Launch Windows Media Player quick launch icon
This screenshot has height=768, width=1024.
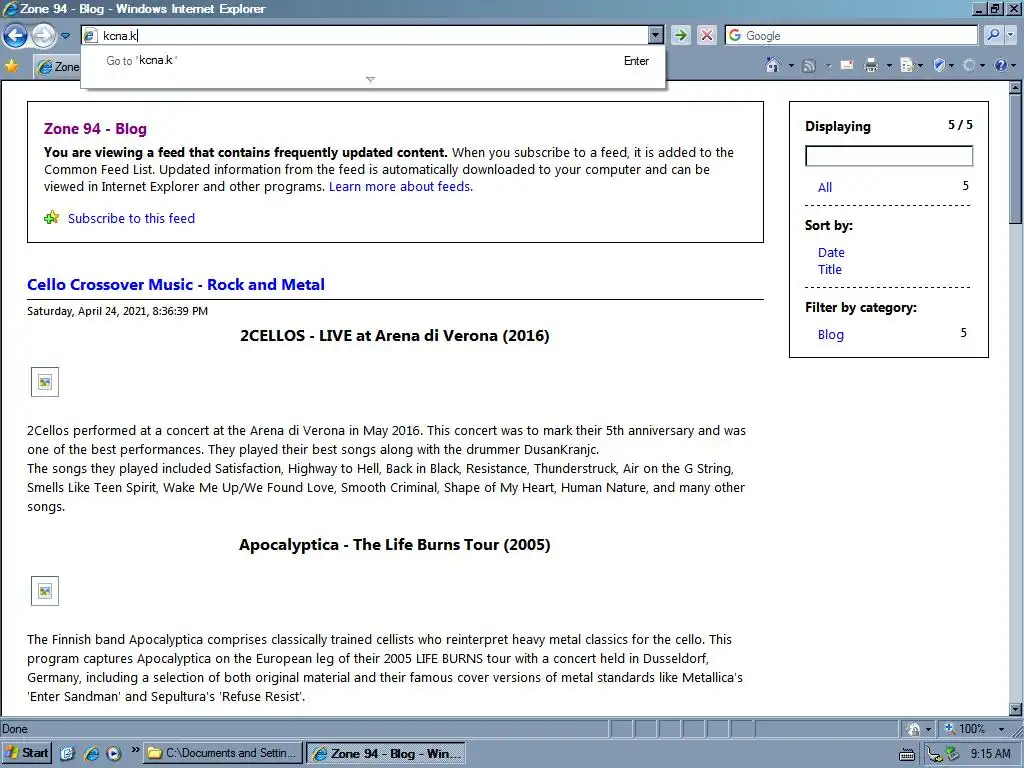point(114,753)
